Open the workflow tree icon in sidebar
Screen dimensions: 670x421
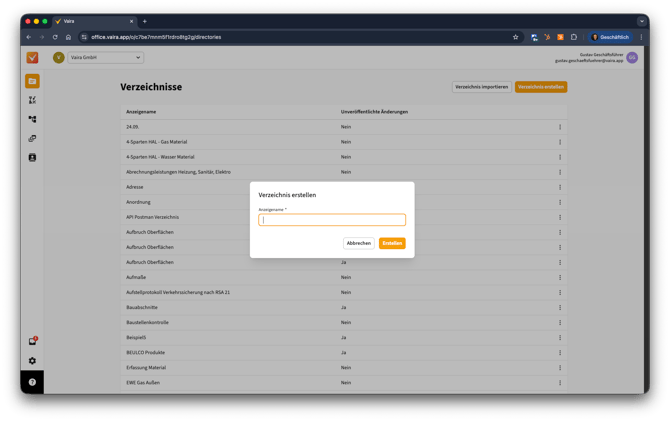pyautogui.click(x=32, y=119)
